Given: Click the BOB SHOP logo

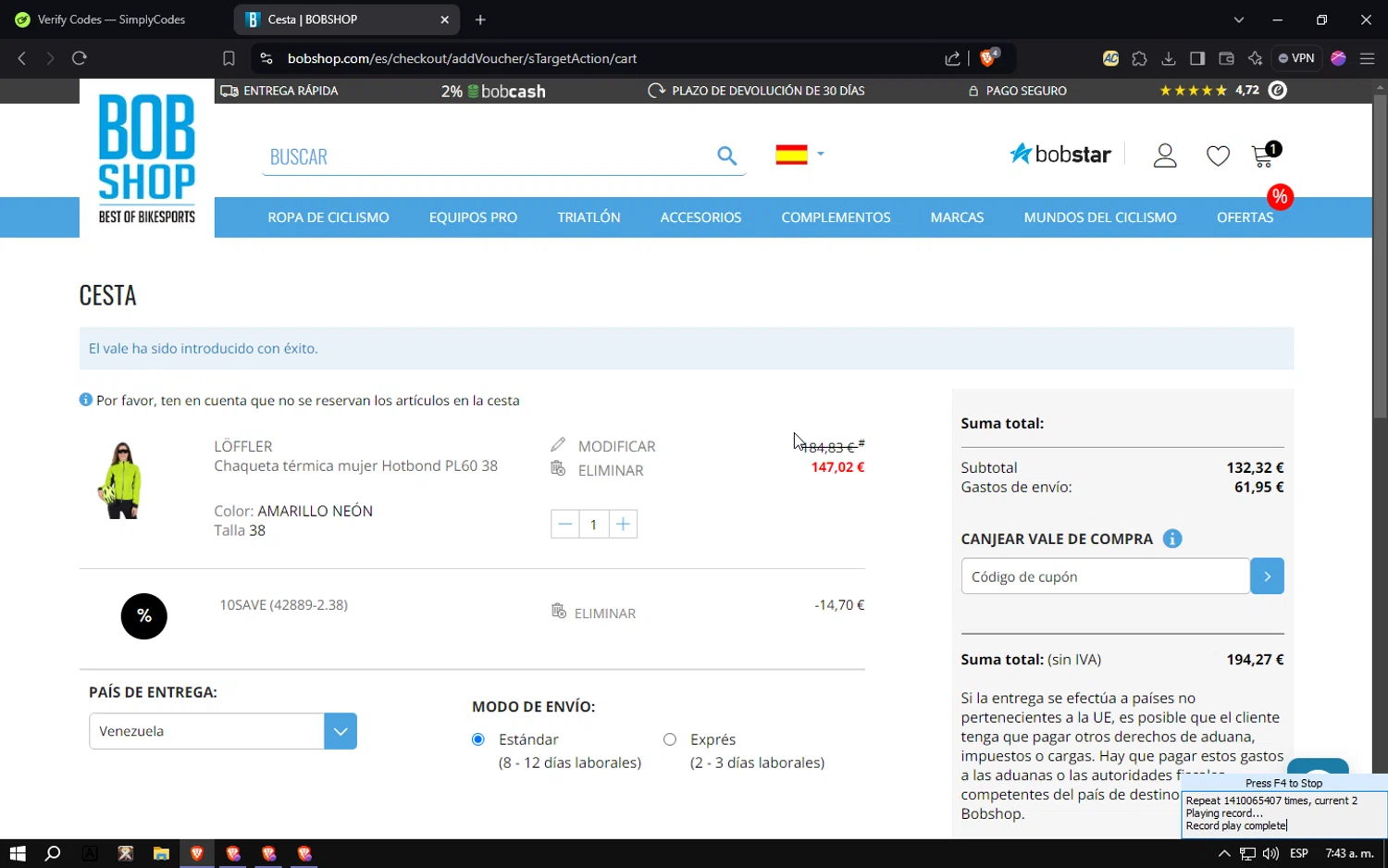Looking at the screenshot, I should 147,158.
